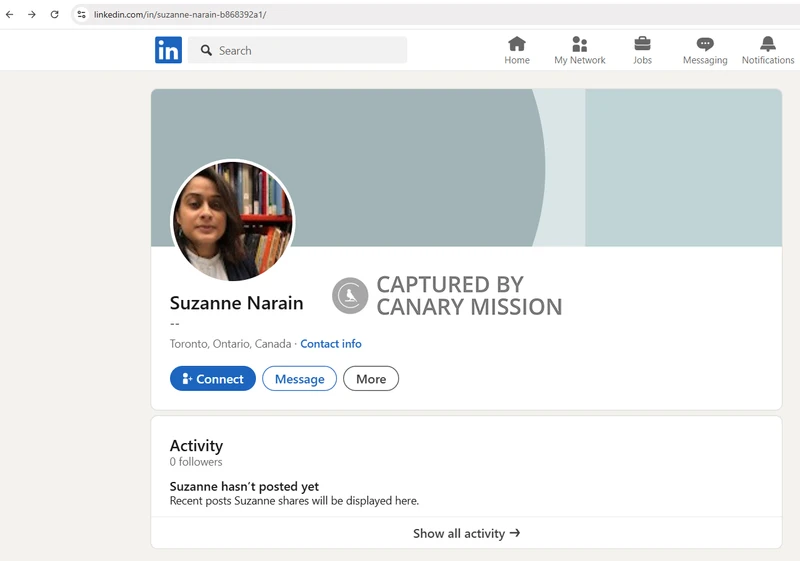Click the Suzanne Narain name heading
Viewport: 800px width, 561px height.
(236, 303)
